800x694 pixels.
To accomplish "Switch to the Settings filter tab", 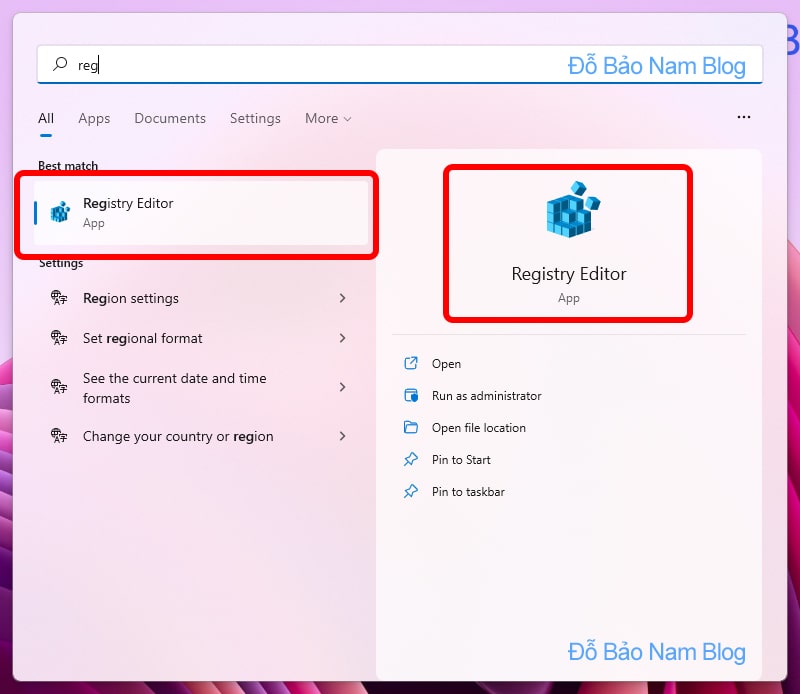I will coord(255,118).
